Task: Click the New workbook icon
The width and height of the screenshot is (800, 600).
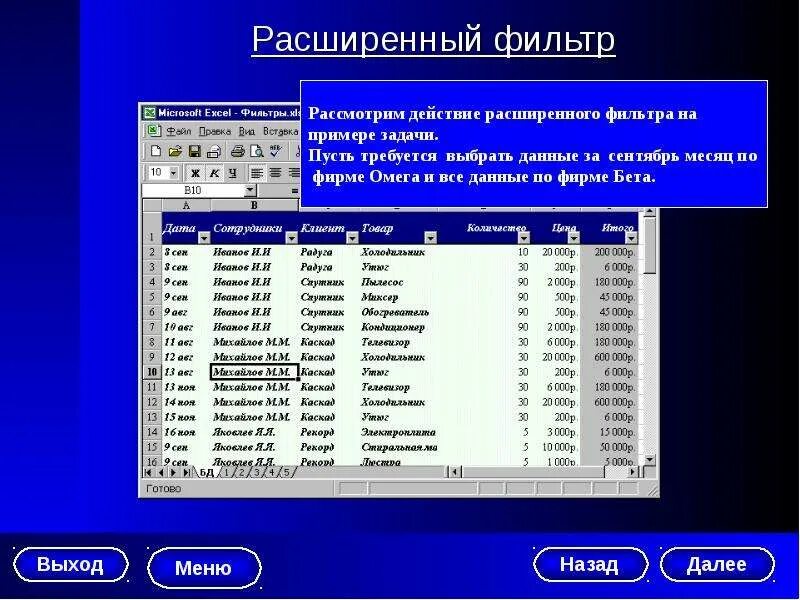Action: (x=156, y=151)
